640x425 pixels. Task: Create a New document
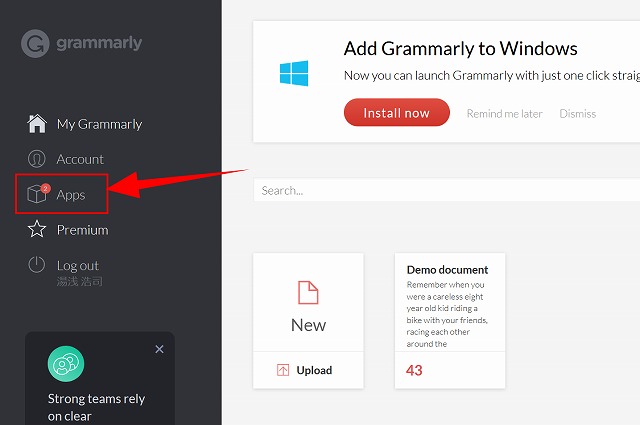pos(308,302)
